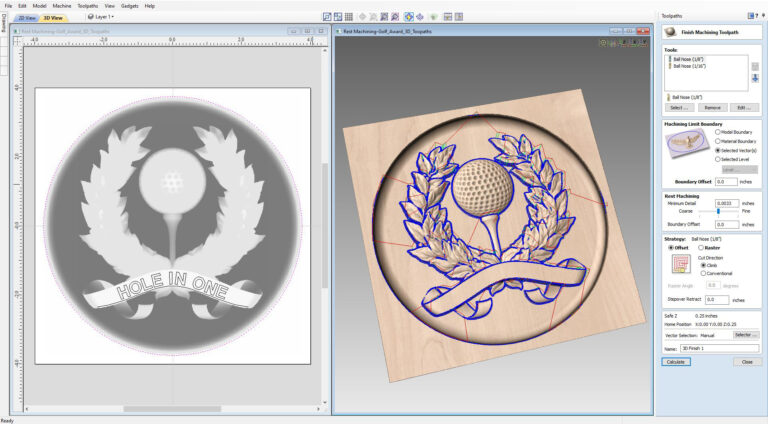
Task: Select the Raster strategy option
Action: pos(701,248)
